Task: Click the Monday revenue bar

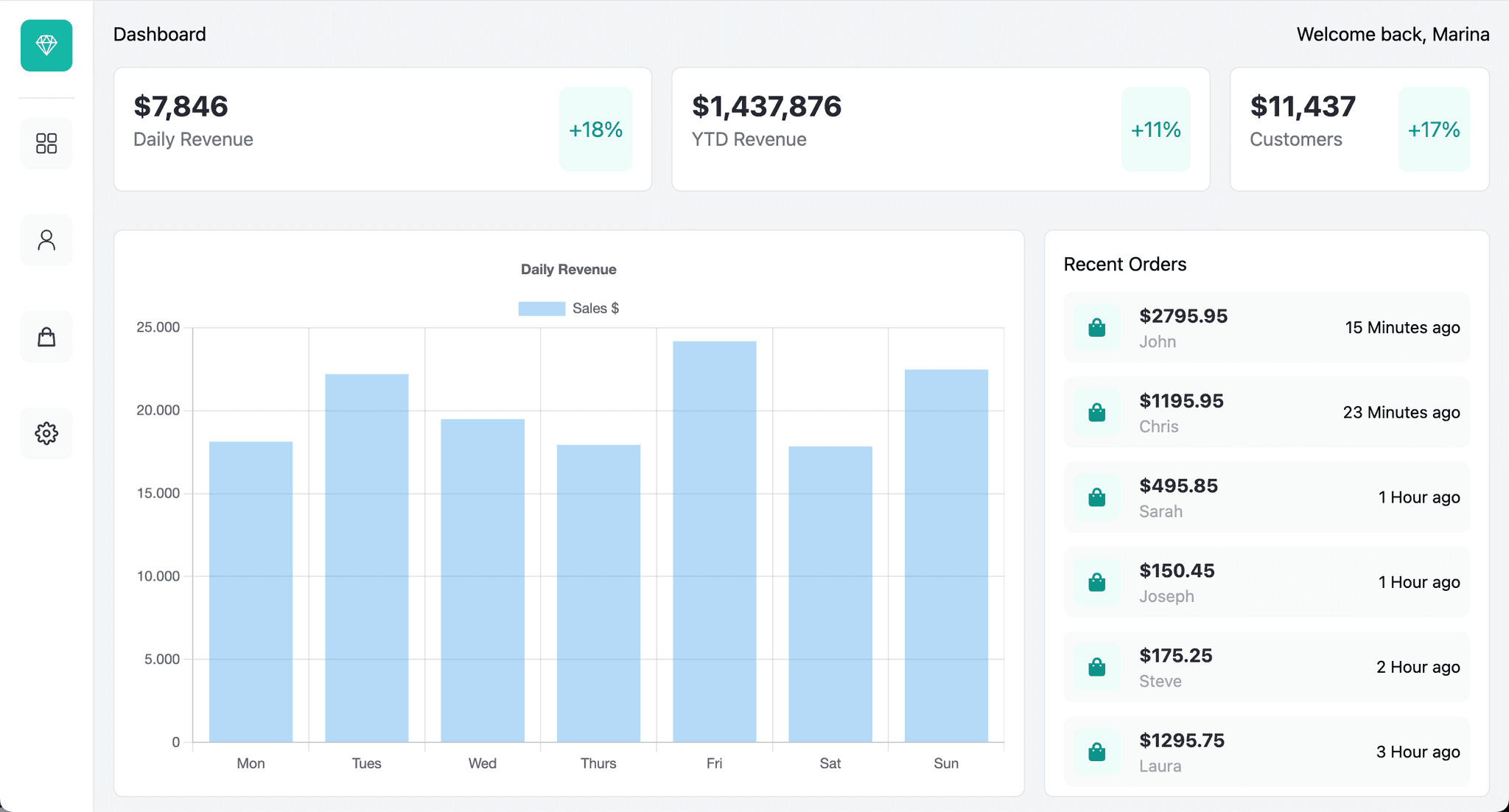Action: coord(251,592)
